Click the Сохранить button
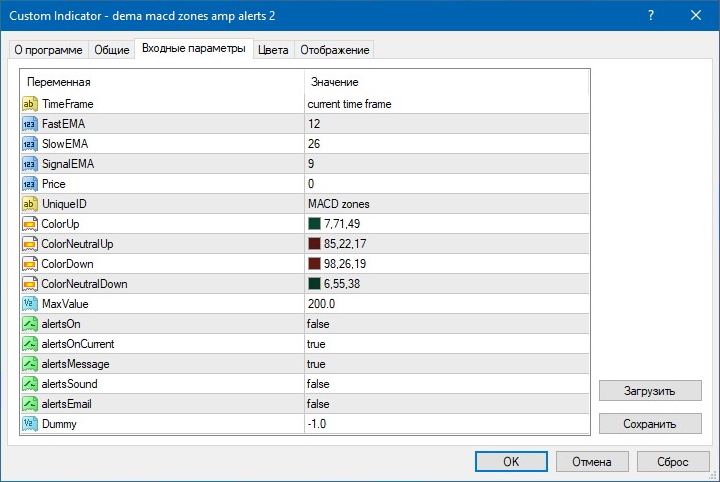This screenshot has height=482, width=720. [650, 423]
